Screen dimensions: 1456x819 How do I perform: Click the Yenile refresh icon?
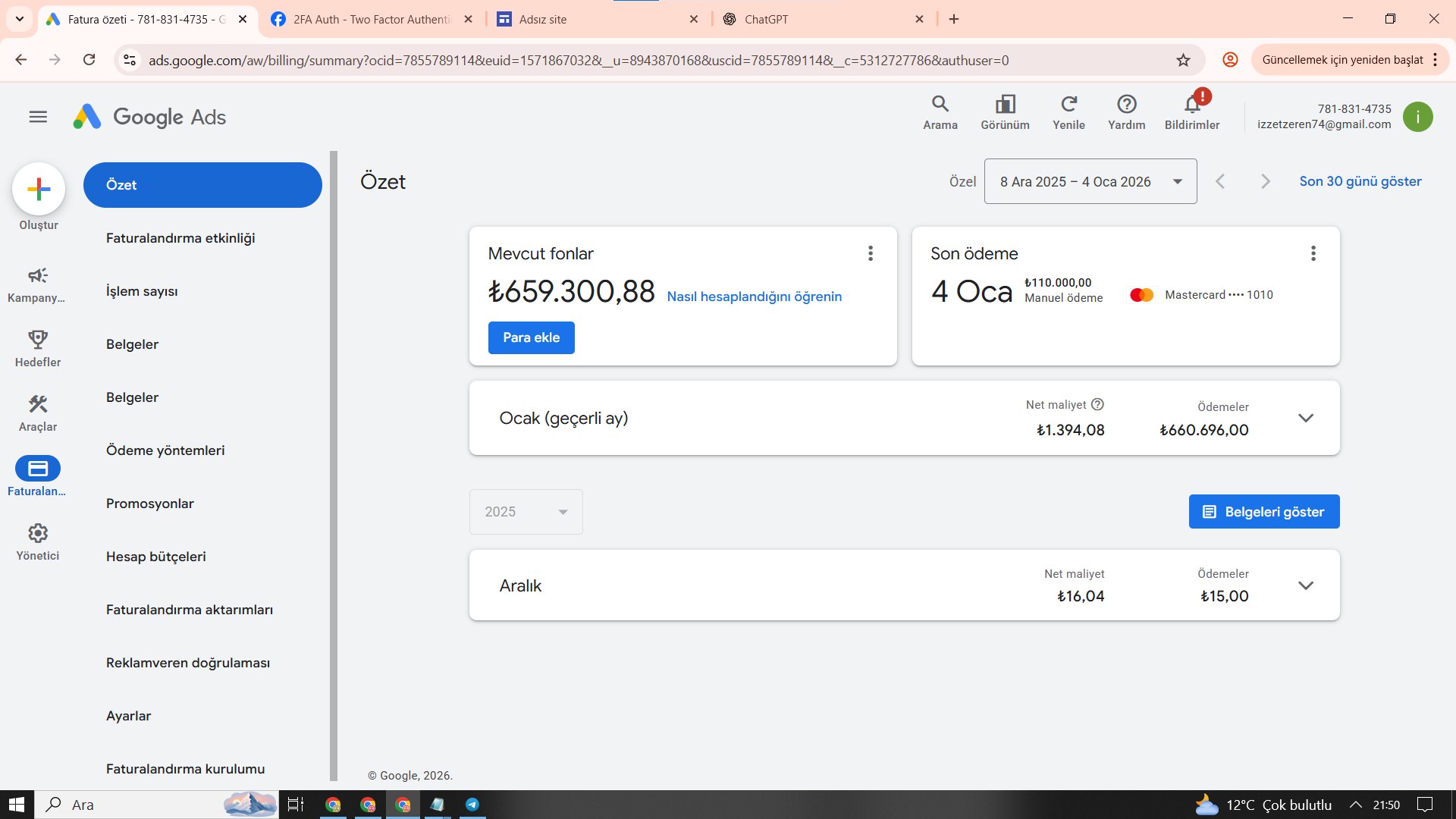tap(1068, 112)
